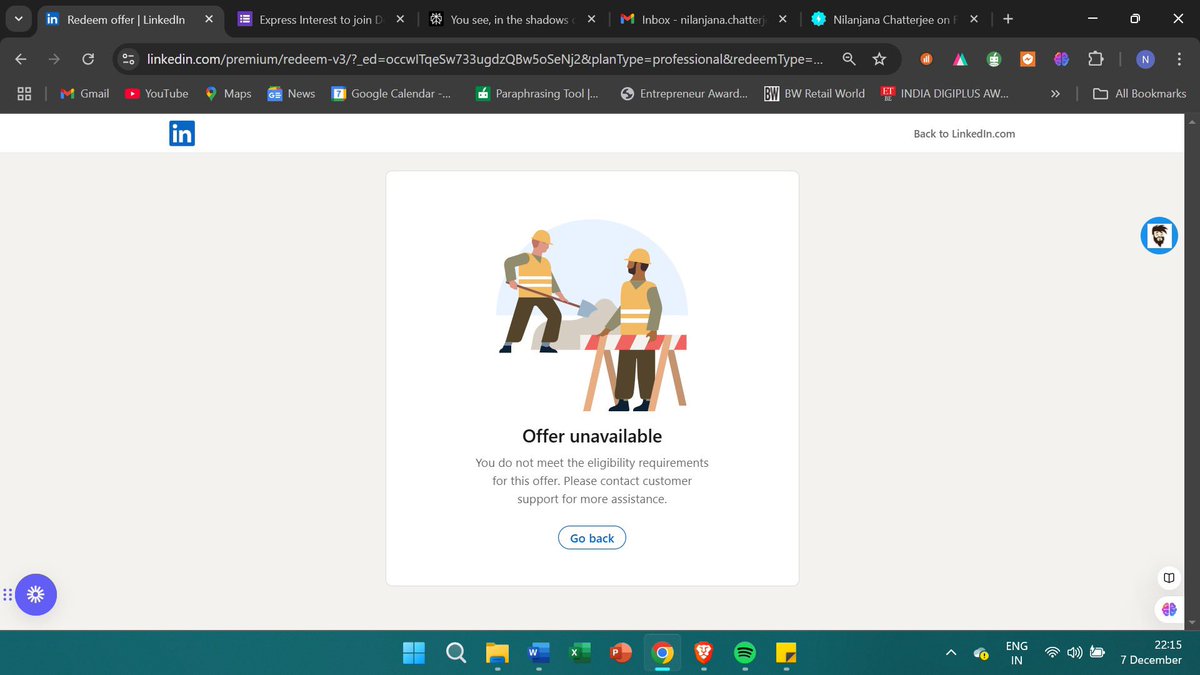1200x675 pixels.
Task: Reload the current page
Action: coord(88,59)
